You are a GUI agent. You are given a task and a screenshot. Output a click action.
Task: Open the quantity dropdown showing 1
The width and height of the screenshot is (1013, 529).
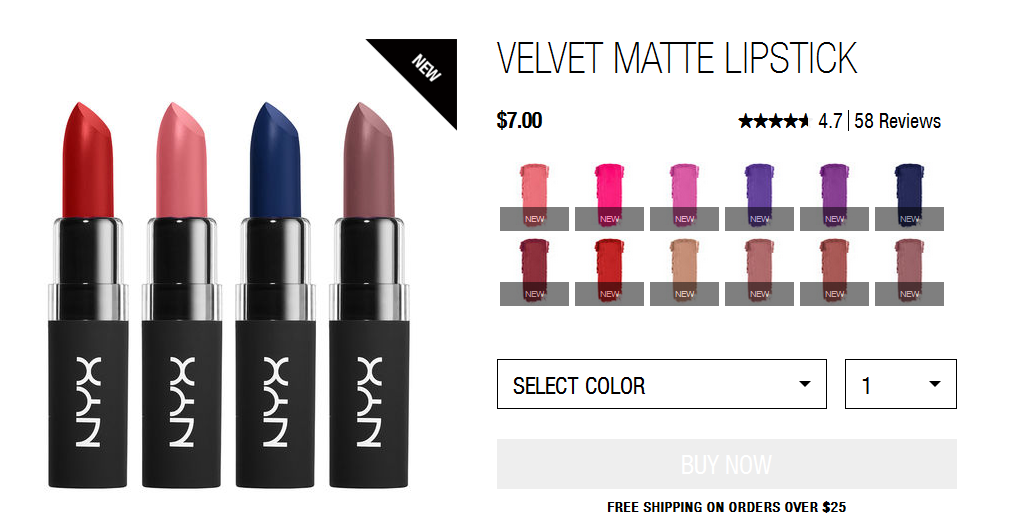901,384
